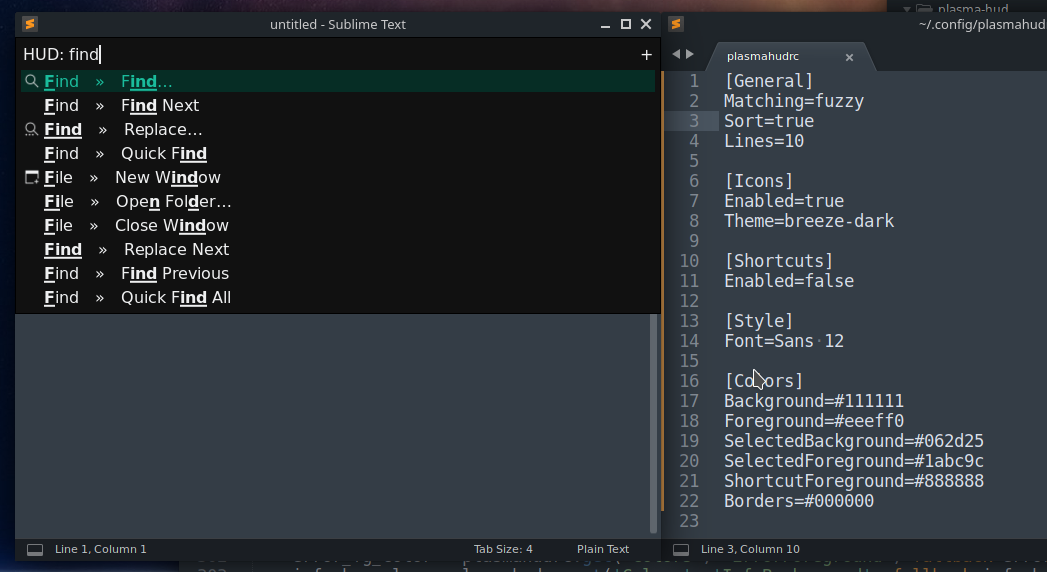Click Line 1, Column 1 status text

coord(100,549)
